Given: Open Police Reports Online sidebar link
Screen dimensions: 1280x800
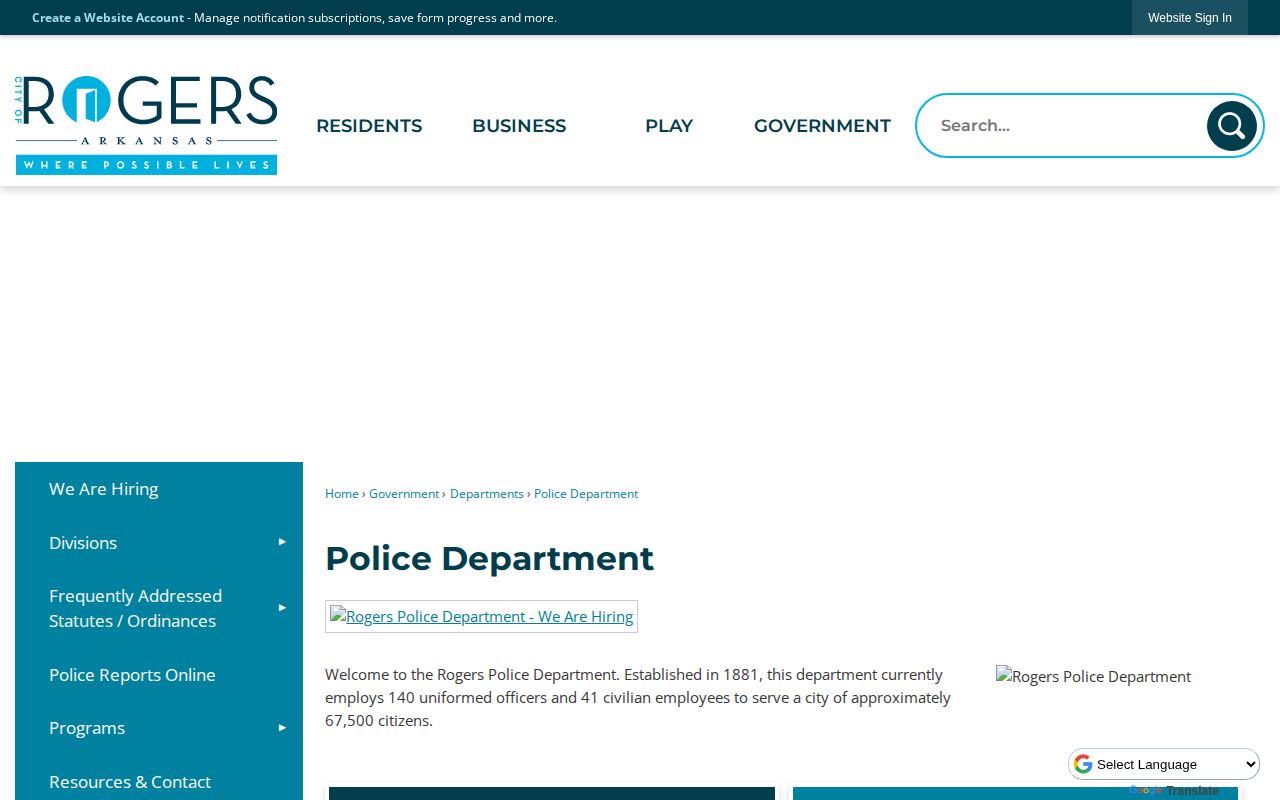Looking at the screenshot, I should [x=159, y=675].
